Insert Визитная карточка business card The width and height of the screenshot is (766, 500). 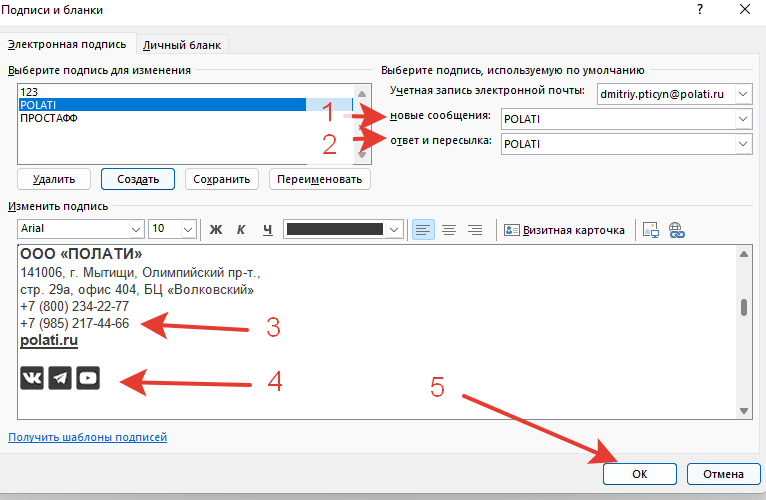pyautogui.click(x=564, y=230)
